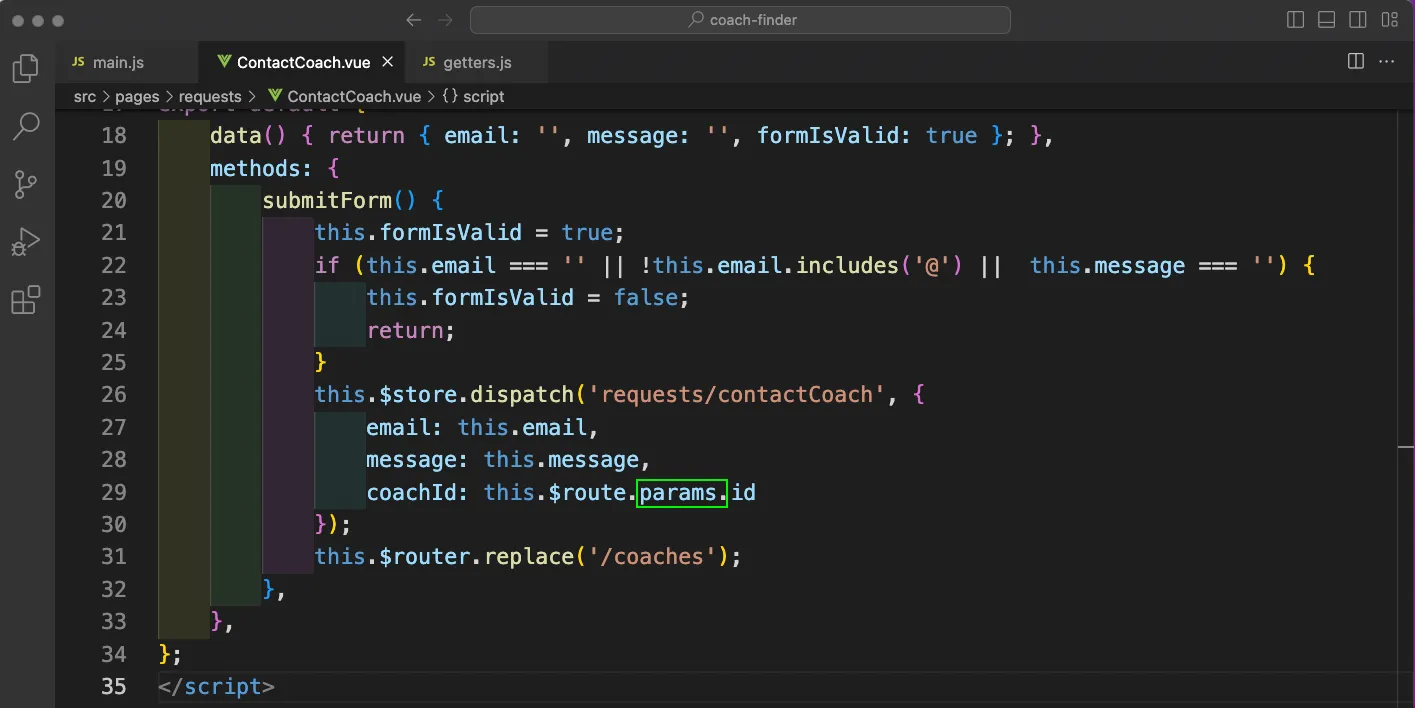Go forward with the navigation arrow

click(x=446, y=20)
